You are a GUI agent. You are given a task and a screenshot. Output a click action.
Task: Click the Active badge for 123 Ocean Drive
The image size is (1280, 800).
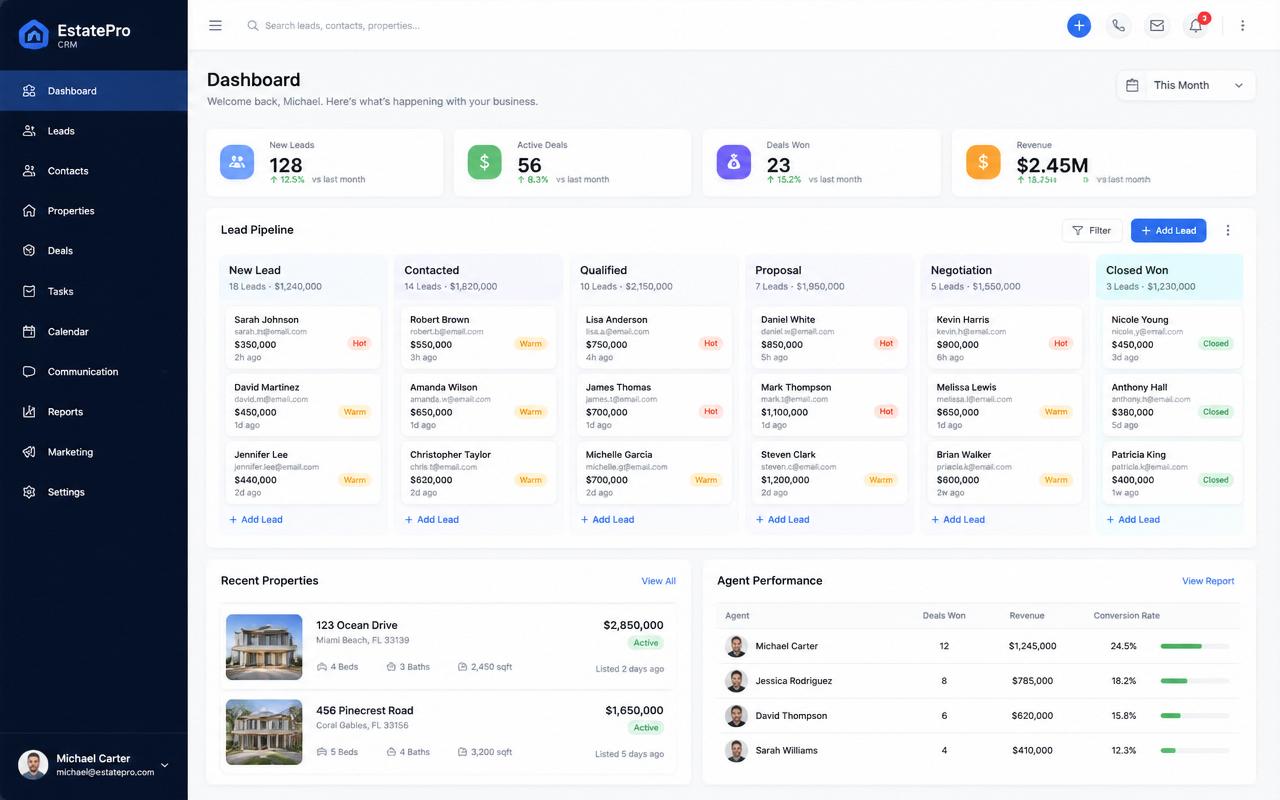[646, 643]
